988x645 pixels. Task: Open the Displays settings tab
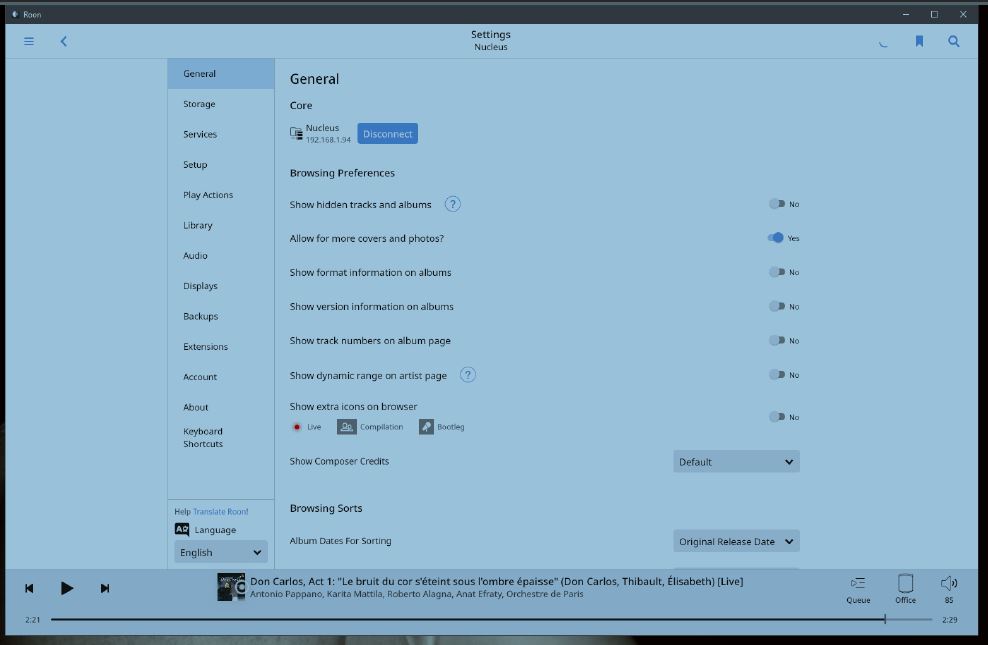[x=221, y=285]
